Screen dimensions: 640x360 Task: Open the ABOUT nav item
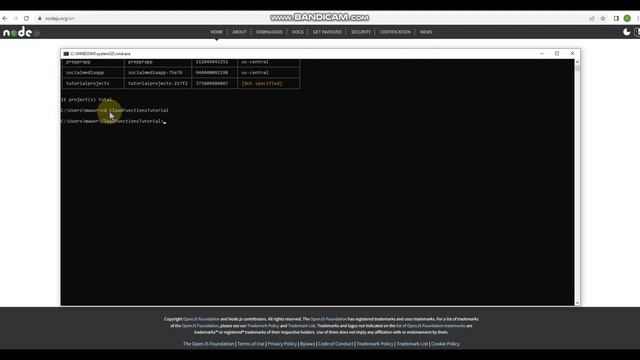(x=239, y=32)
